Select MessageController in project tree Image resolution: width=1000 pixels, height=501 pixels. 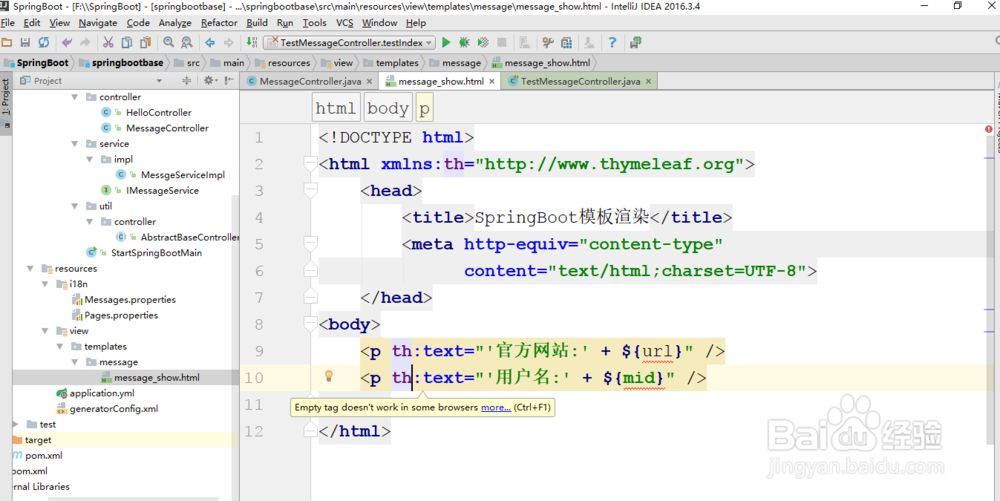[x=167, y=128]
